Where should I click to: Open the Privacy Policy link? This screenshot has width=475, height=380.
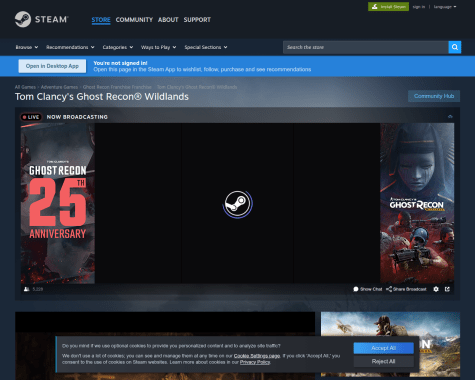pos(255,362)
